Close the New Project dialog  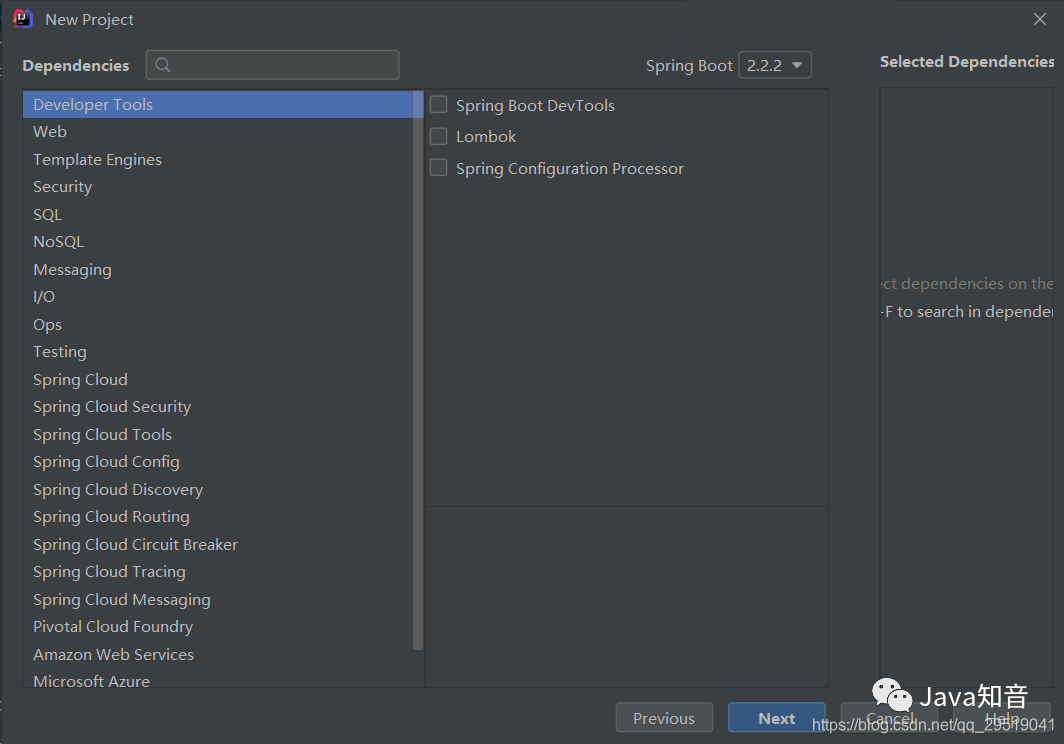click(x=1040, y=19)
